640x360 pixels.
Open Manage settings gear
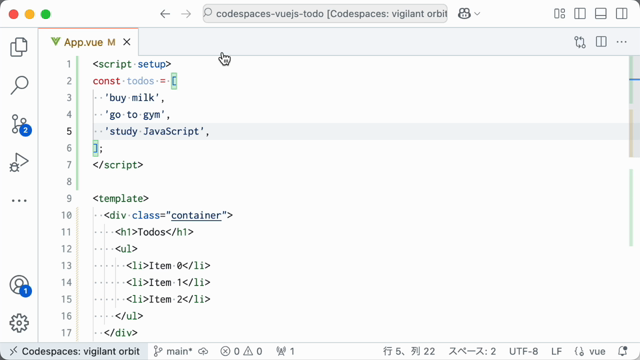(19, 323)
